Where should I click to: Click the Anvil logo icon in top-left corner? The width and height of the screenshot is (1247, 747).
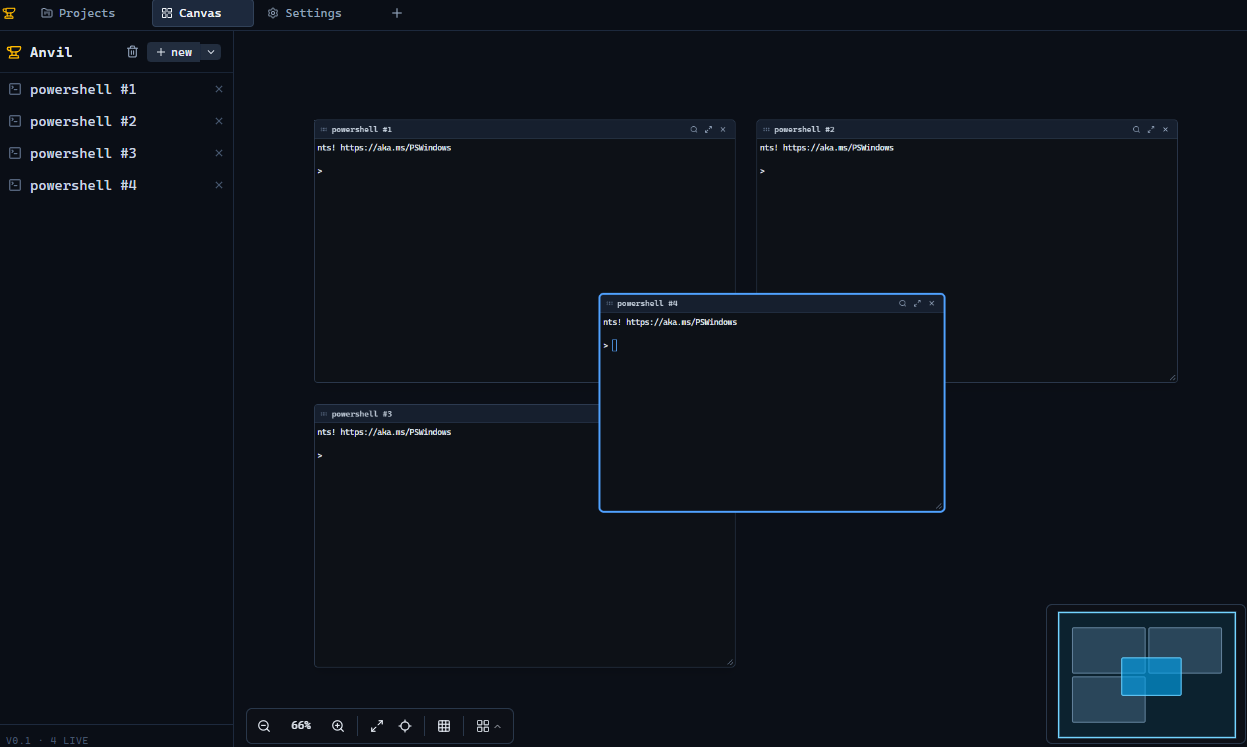coord(9,13)
